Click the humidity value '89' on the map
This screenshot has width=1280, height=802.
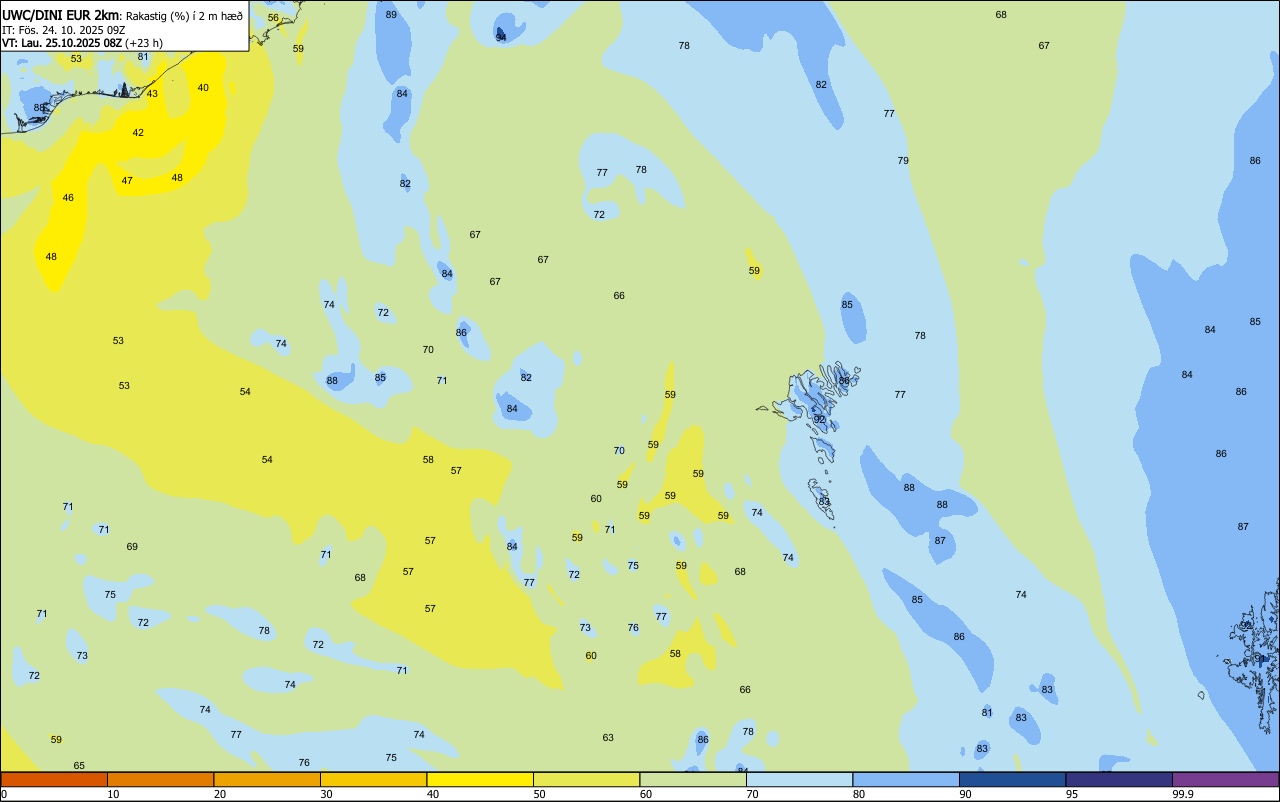[x=391, y=15]
